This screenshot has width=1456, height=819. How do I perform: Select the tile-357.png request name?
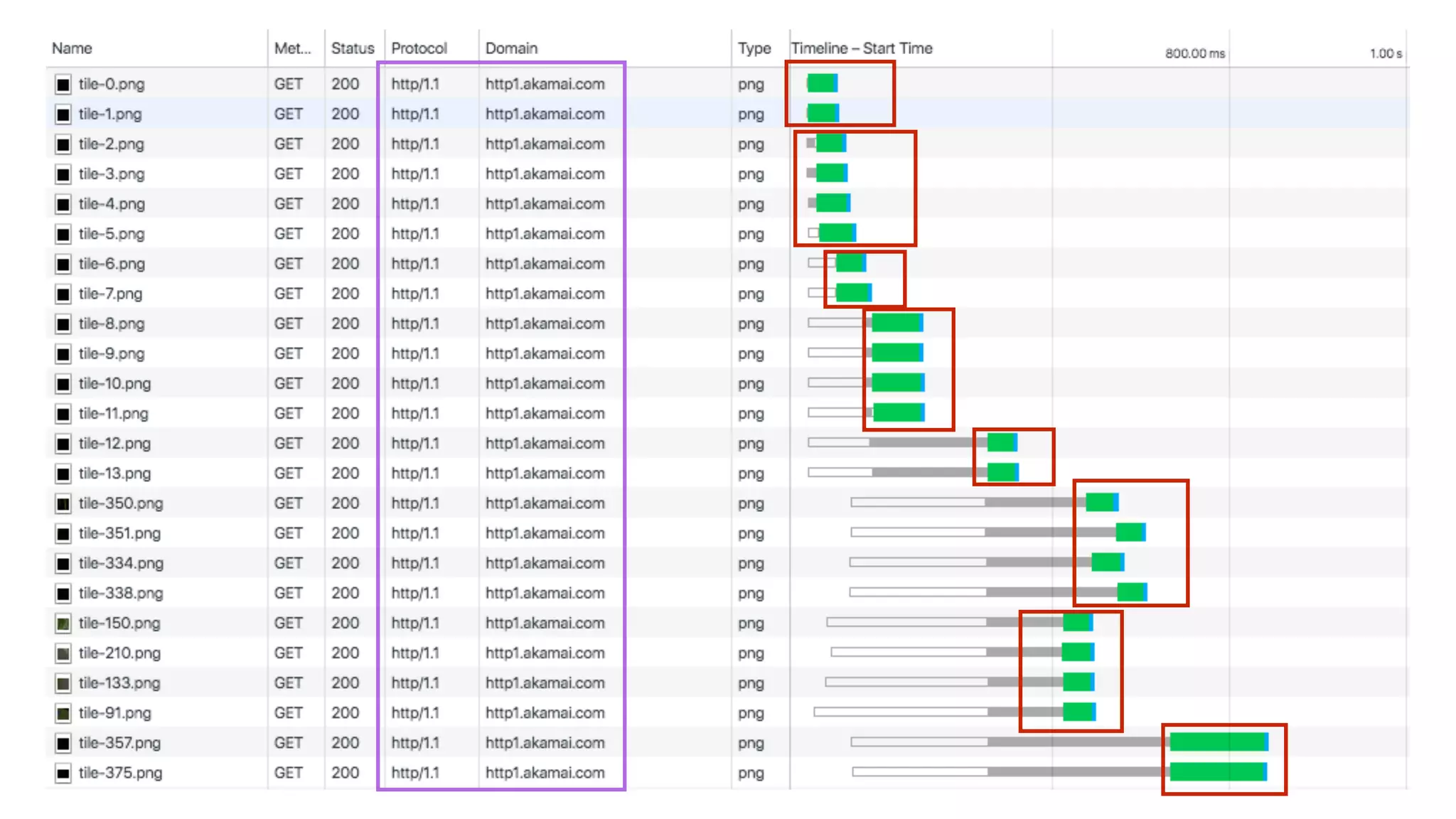point(119,743)
